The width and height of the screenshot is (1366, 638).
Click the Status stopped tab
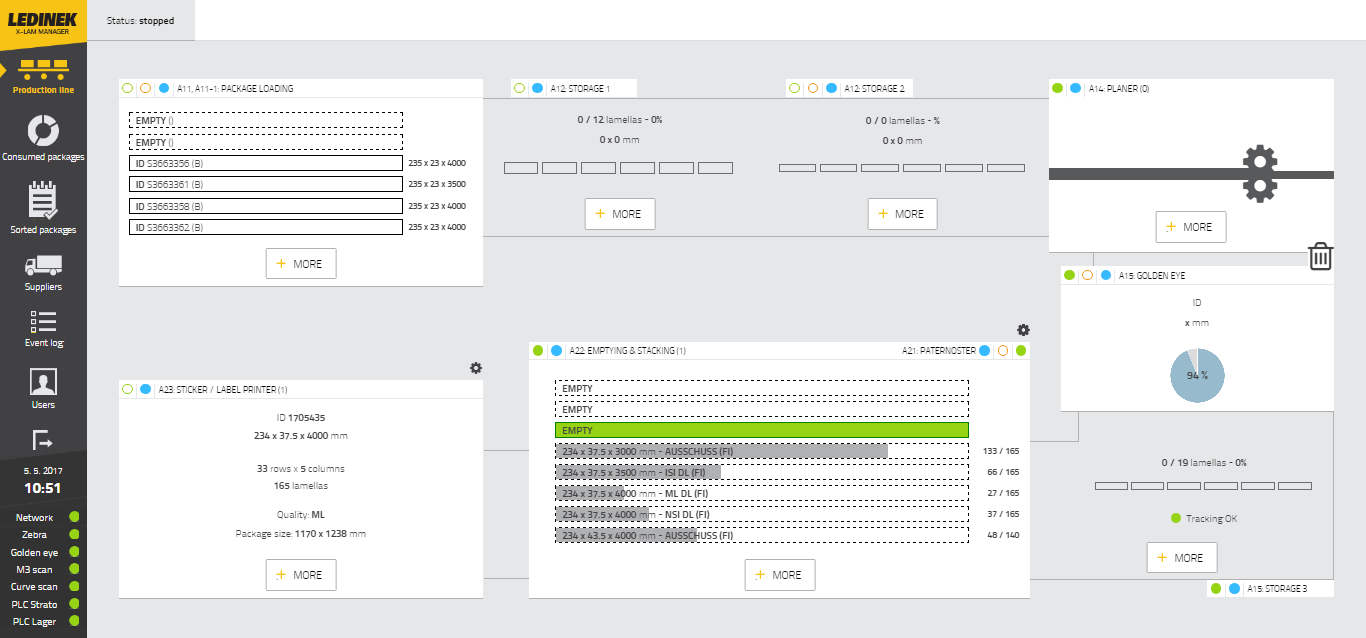(141, 20)
